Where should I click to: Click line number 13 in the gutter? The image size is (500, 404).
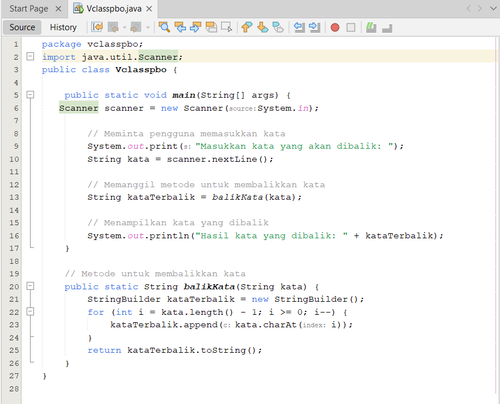pos(14,197)
